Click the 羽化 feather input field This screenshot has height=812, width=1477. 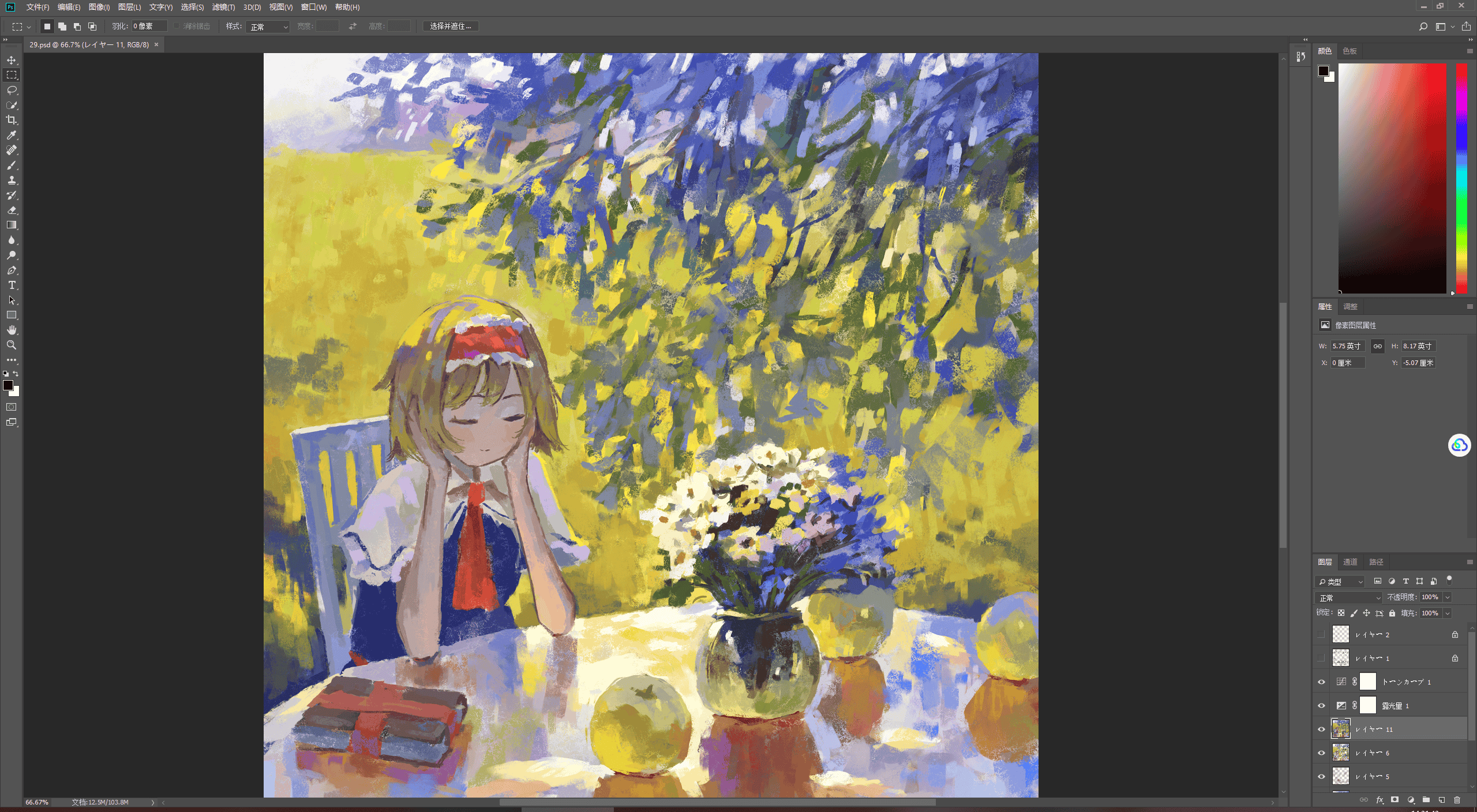point(149,27)
